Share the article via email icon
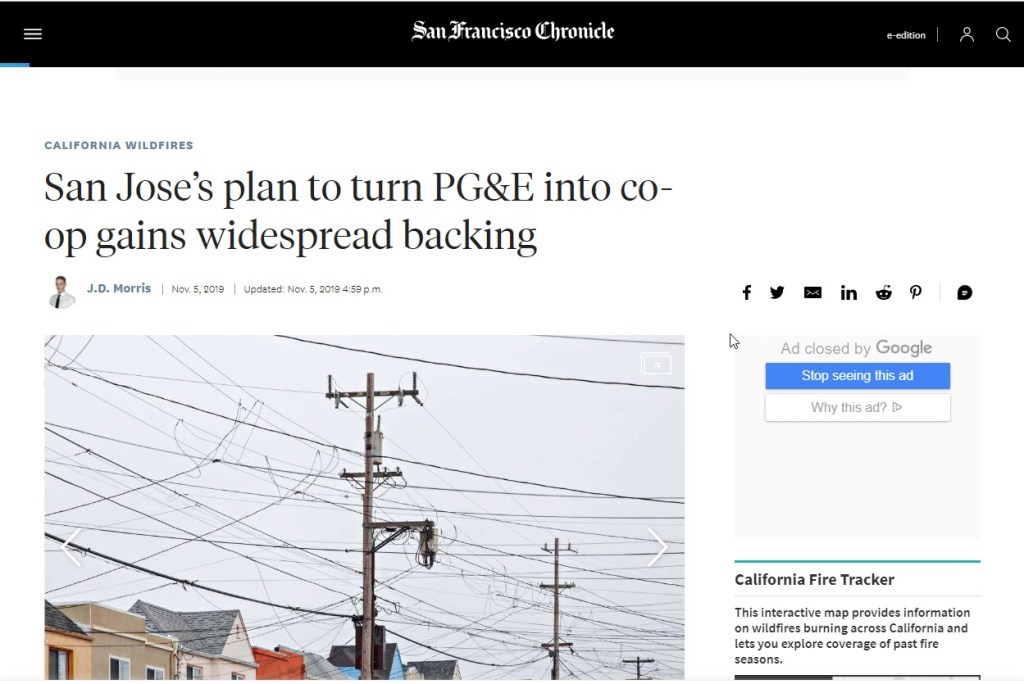The width and height of the screenshot is (1024, 684). [x=812, y=293]
